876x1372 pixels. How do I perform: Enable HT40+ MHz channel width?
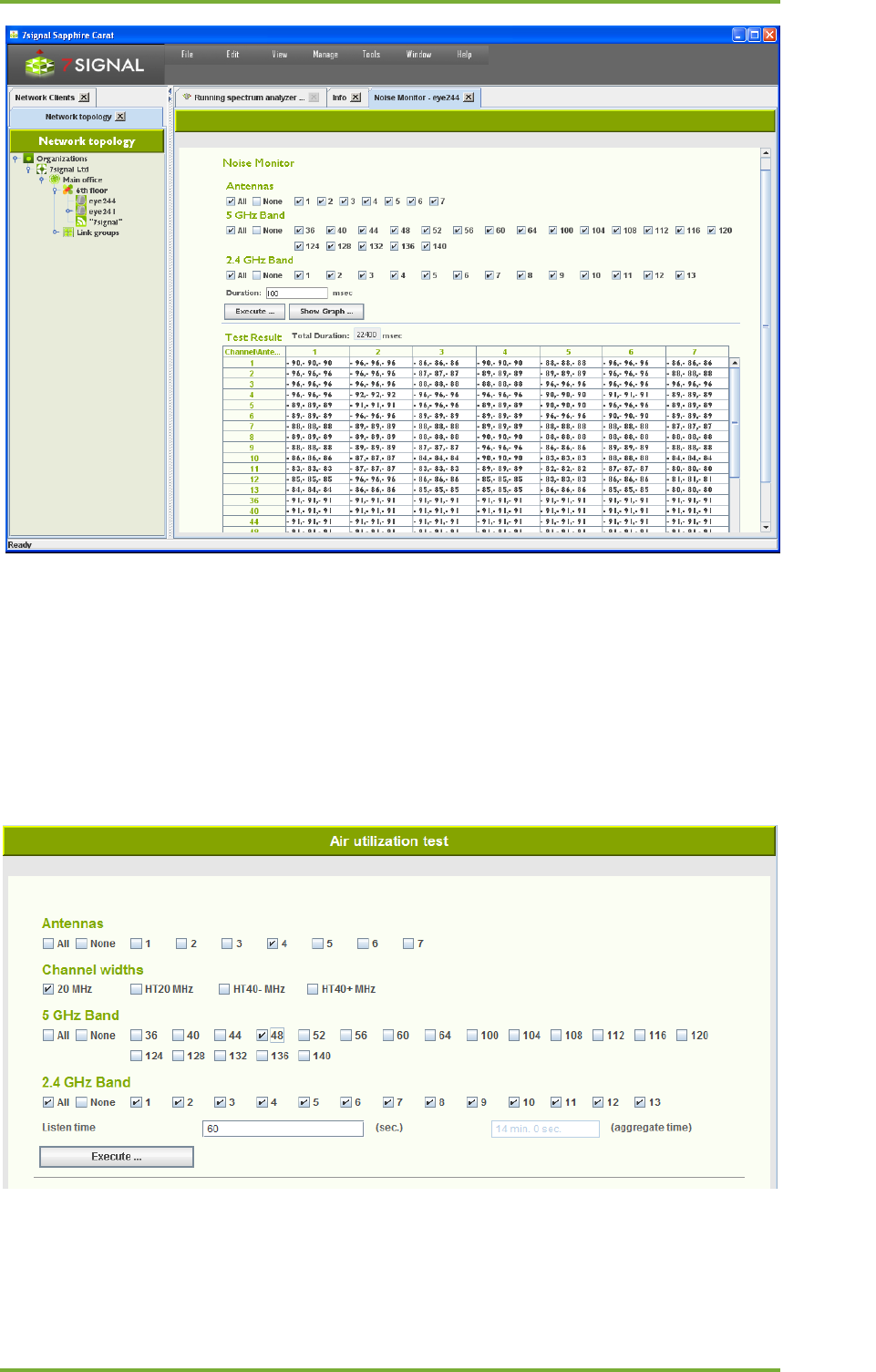[313, 989]
